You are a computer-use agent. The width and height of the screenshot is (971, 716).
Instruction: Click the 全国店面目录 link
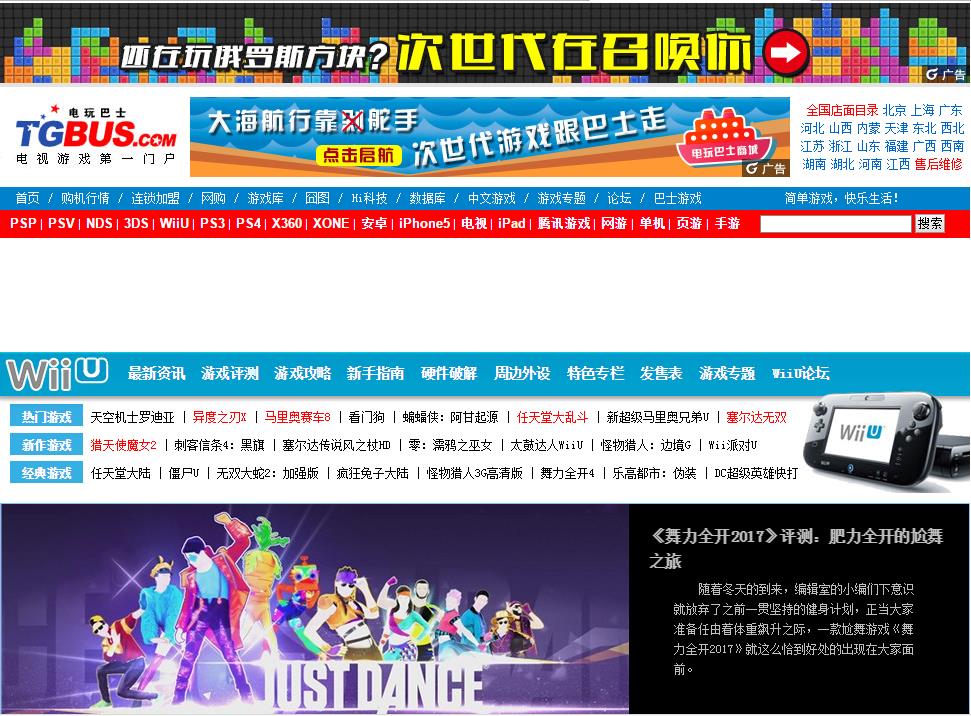pos(842,110)
